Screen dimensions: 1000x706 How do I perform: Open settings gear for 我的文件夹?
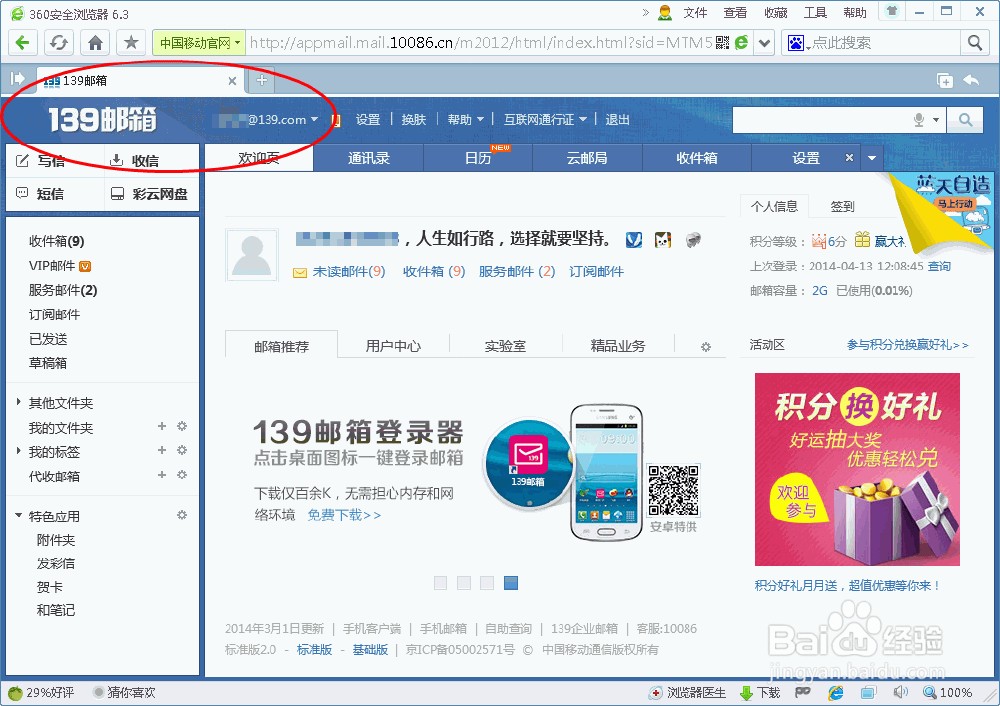[x=182, y=426]
